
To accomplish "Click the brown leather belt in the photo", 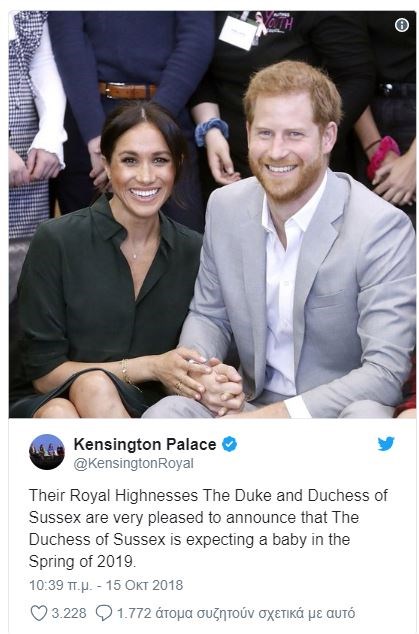I will (127, 91).
